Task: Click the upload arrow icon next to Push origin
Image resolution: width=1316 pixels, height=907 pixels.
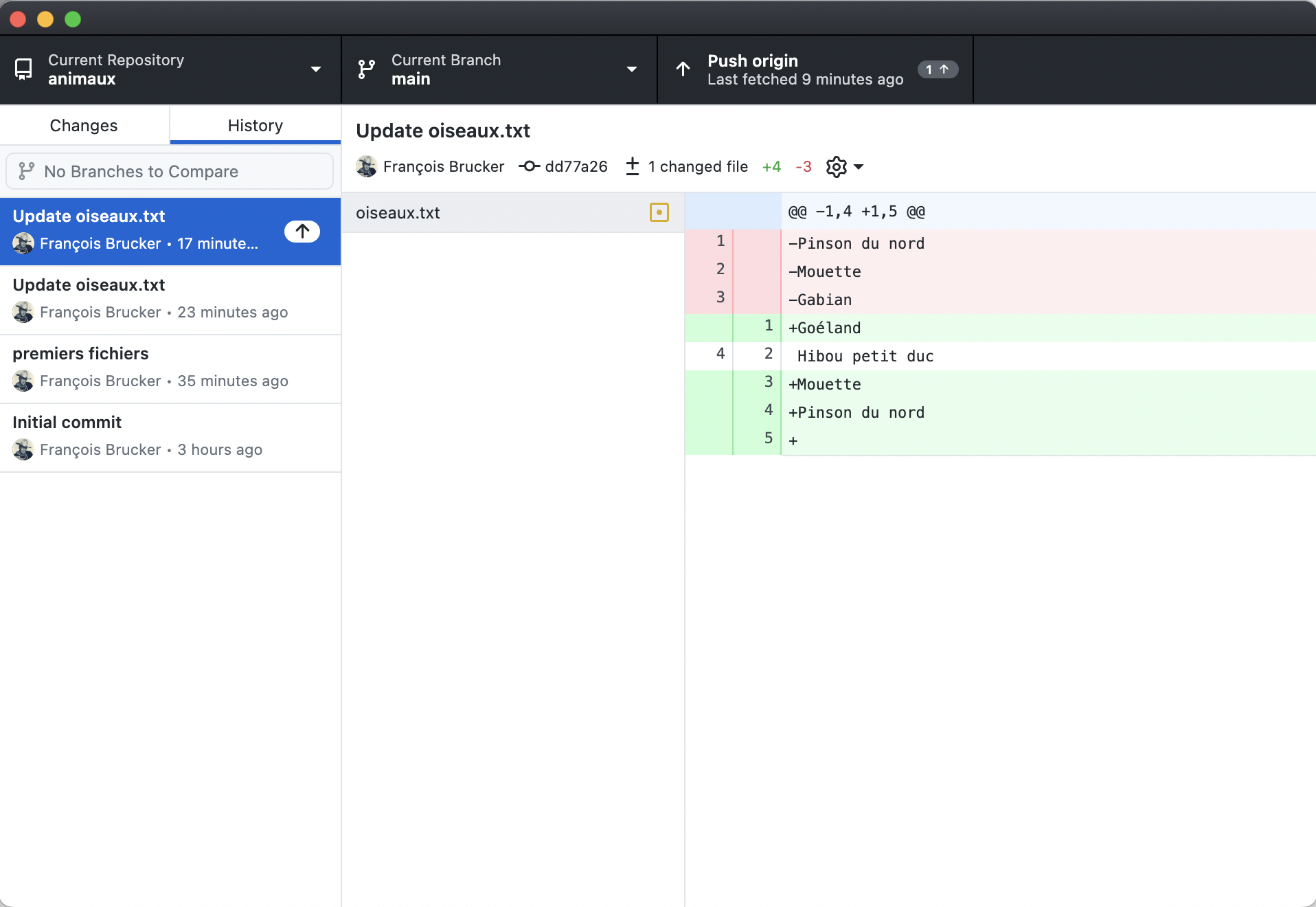Action: pyautogui.click(x=683, y=69)
